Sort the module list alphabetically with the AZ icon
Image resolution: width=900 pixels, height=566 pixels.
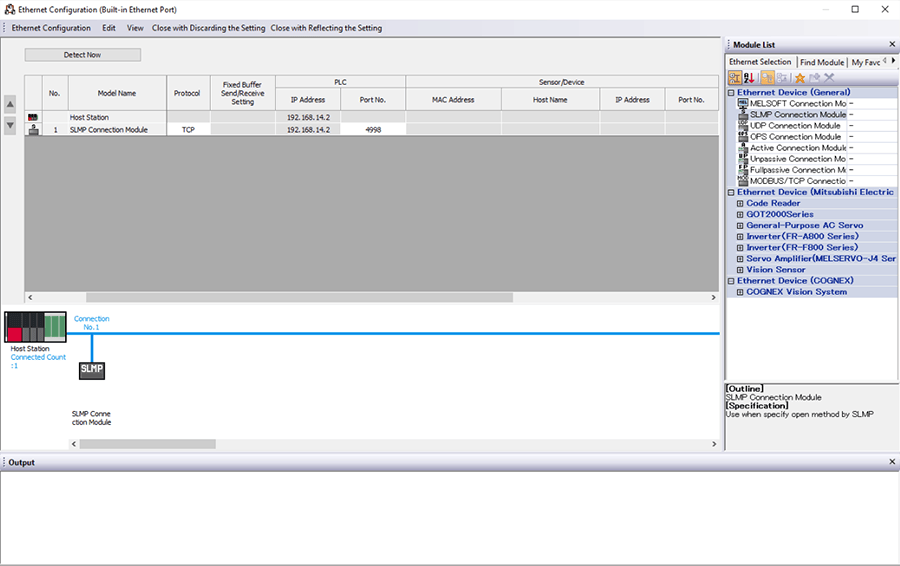(749, 78)
